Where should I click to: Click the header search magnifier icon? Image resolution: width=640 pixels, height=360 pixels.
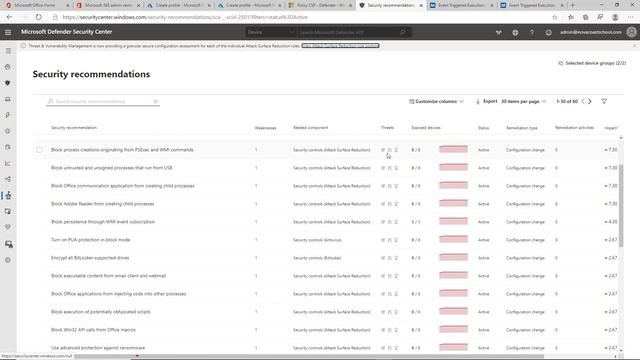tap(402, 32)
